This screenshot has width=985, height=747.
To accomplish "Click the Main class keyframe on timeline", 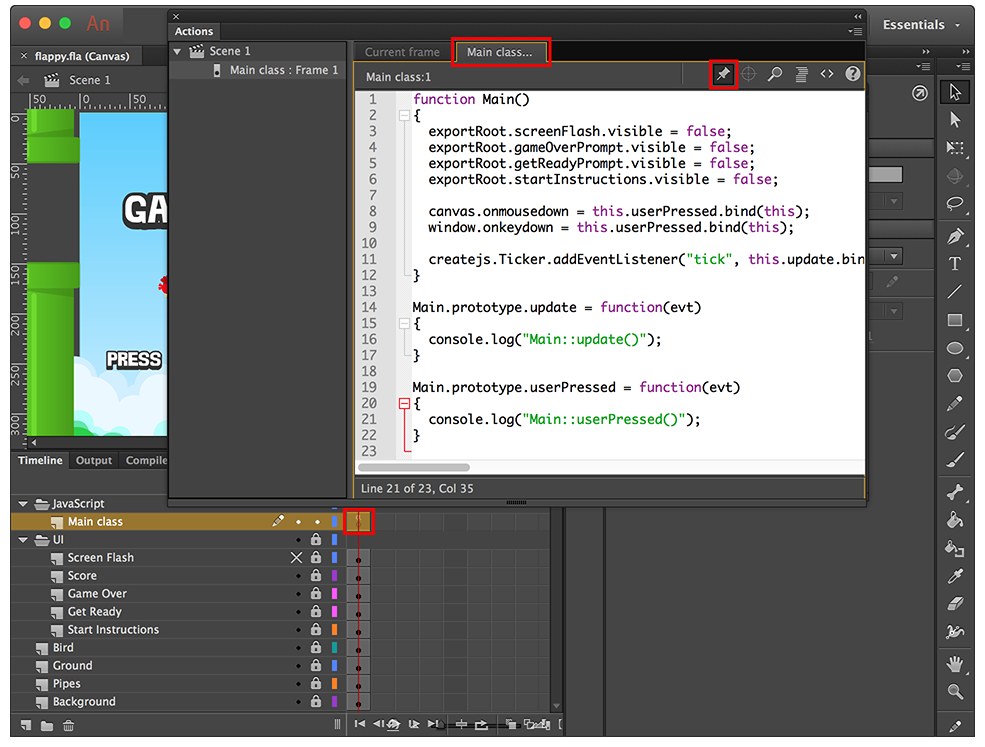I will point(358,522).
